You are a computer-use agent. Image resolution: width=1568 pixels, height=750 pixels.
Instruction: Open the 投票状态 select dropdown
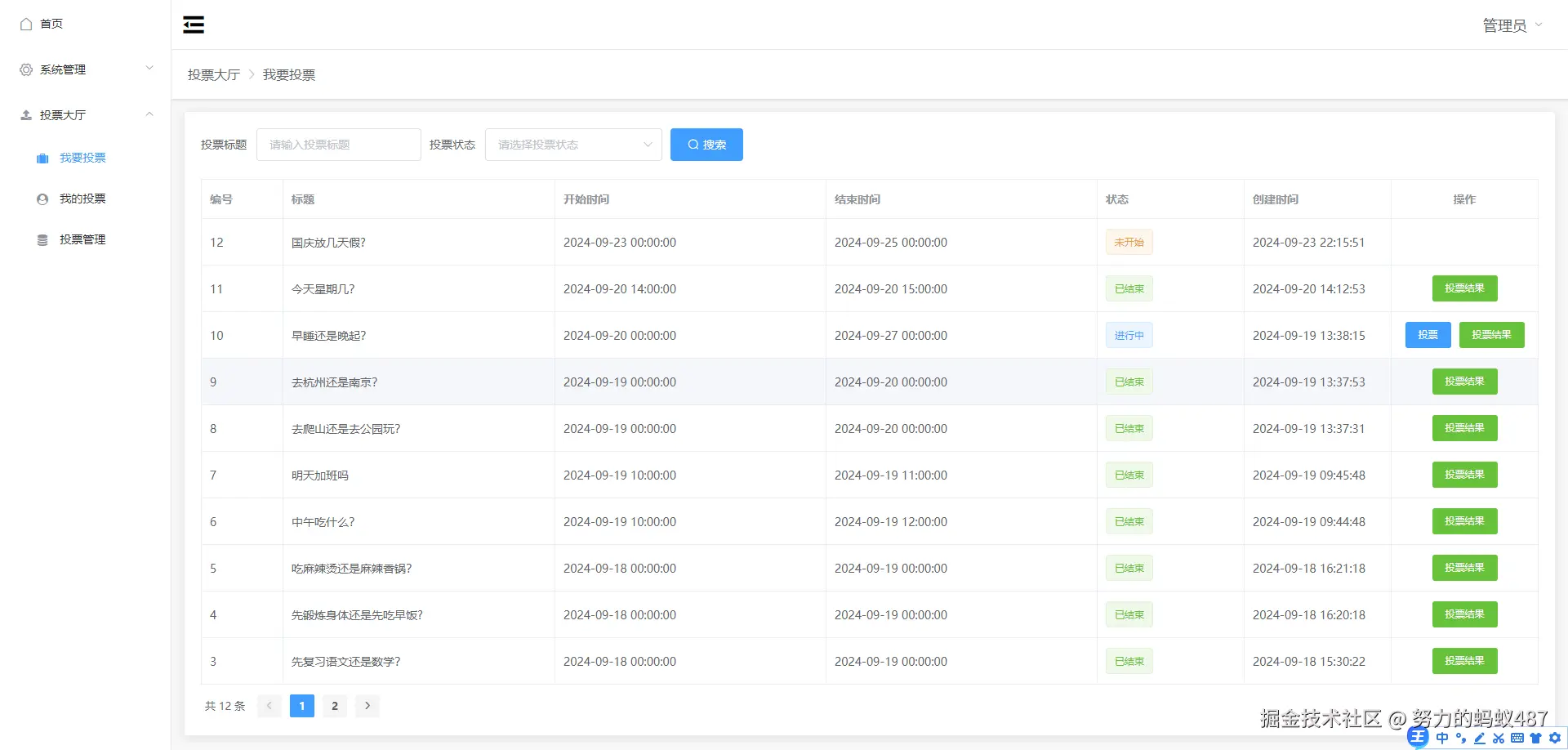(573, 145)
